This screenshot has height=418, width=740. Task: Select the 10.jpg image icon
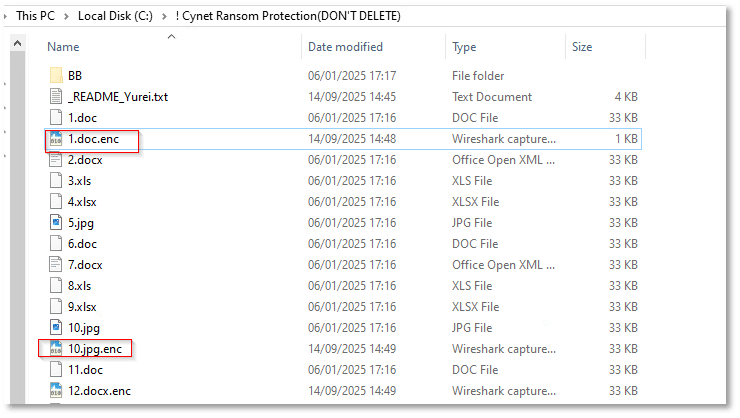click(x=56, y=328)
